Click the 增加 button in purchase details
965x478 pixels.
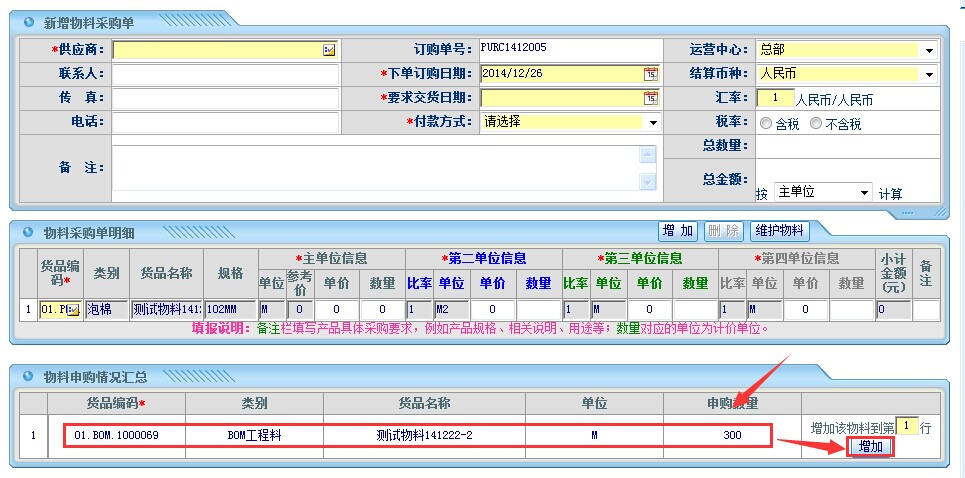678,231
